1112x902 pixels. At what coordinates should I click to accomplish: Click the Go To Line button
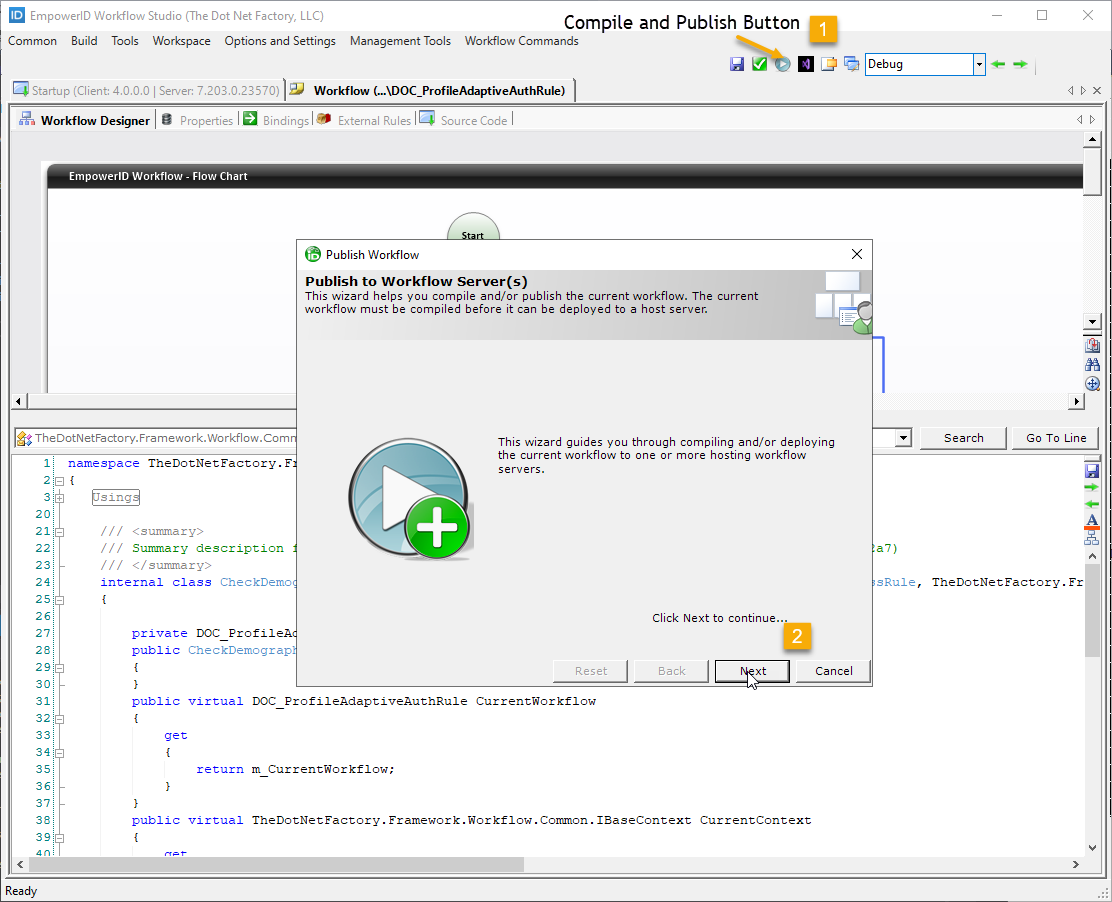[x=1055, y=437]
